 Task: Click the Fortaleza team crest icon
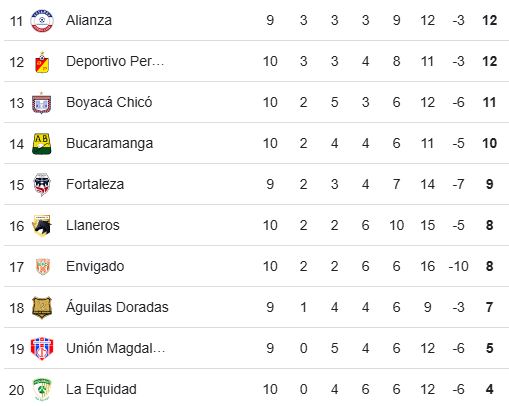(x=42, y=185)
